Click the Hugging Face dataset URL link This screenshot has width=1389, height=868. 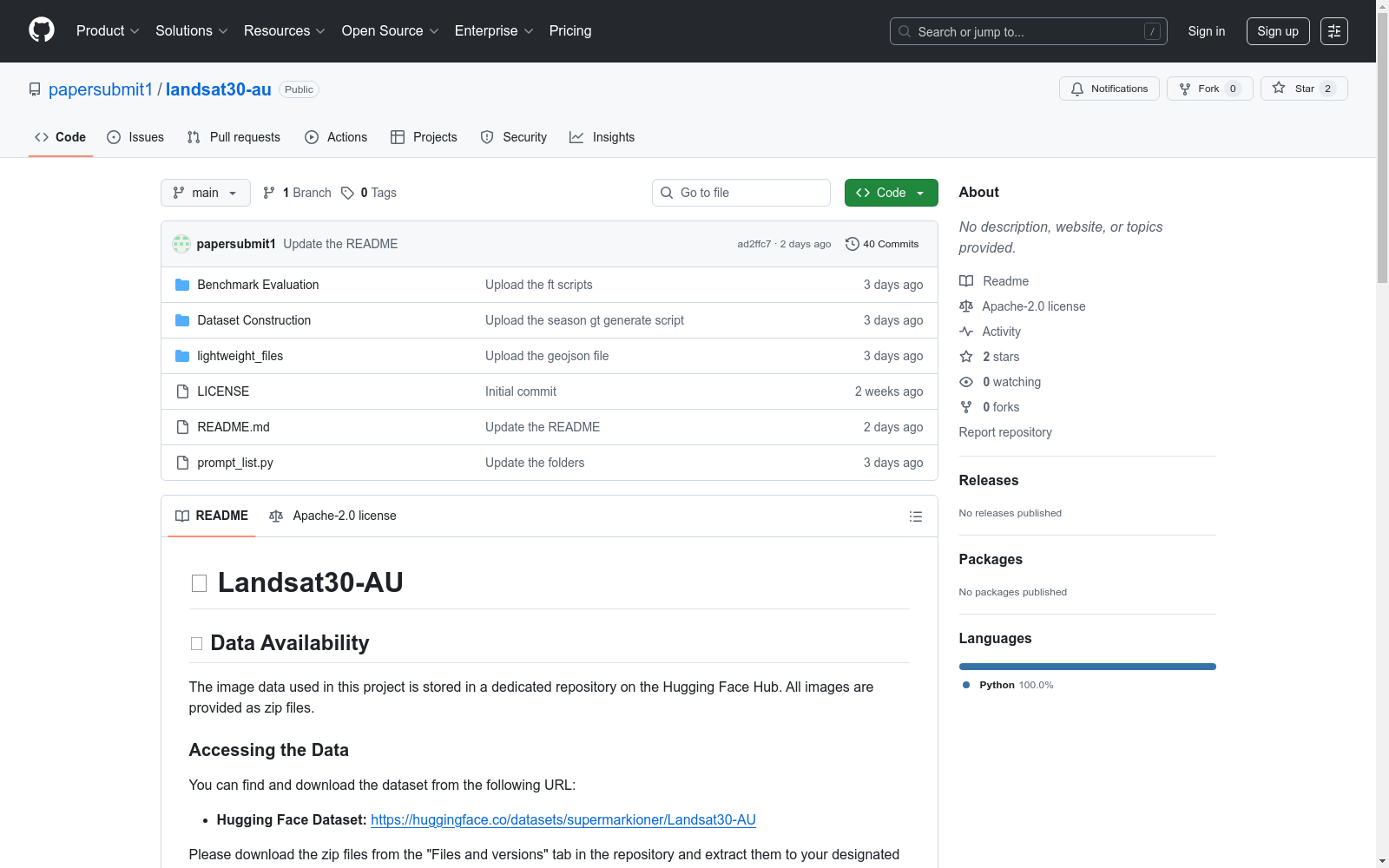pos(563,819)
